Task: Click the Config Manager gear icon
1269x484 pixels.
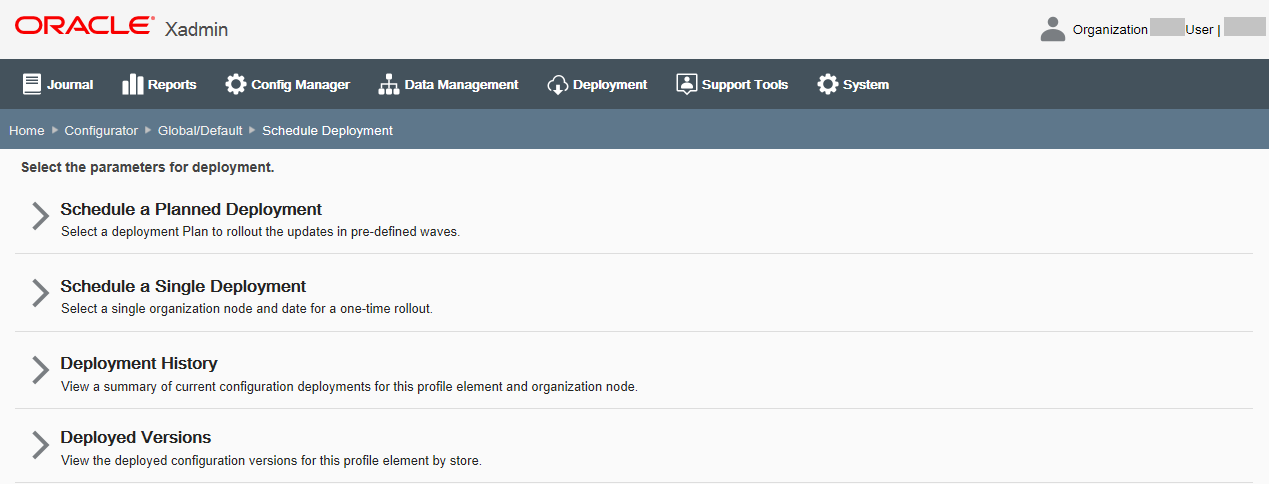Action: click(236, 84)
